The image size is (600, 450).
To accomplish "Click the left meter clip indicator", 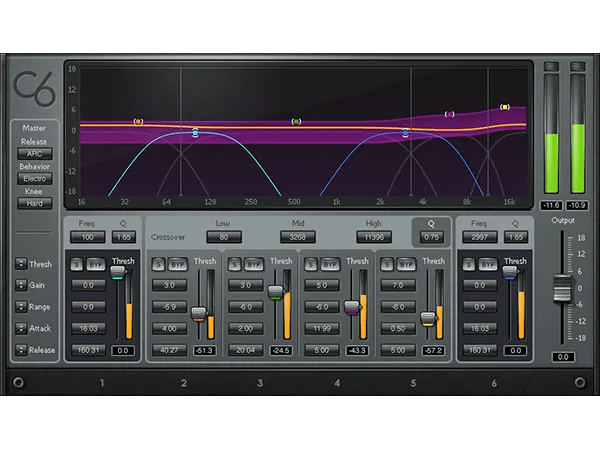I will 551,66.
